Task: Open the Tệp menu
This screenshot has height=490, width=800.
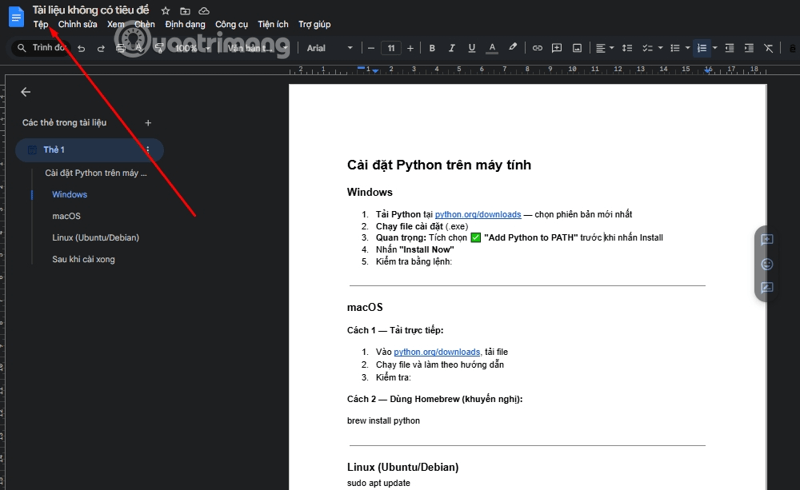Action: coord(40,24)
